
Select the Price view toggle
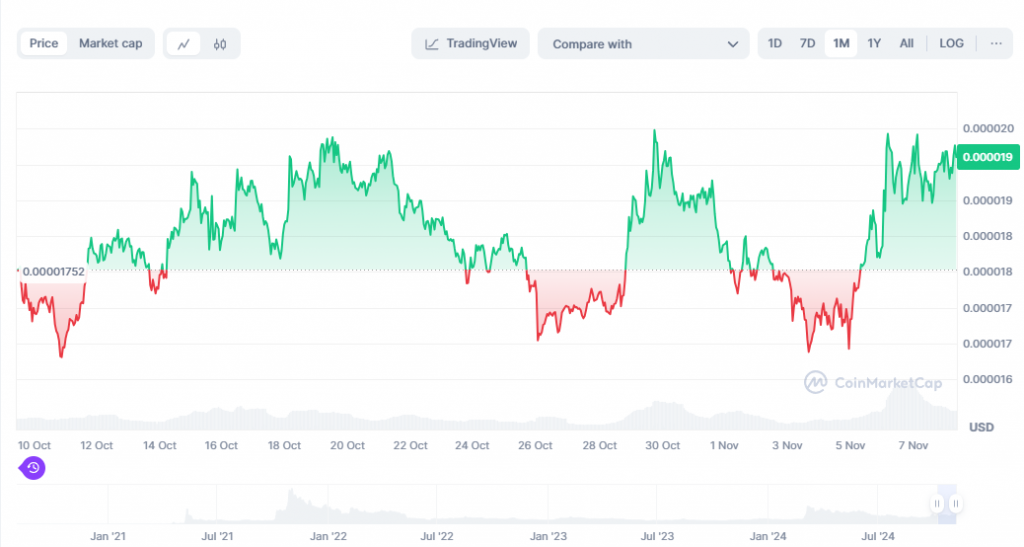click(x=44, y=43)
